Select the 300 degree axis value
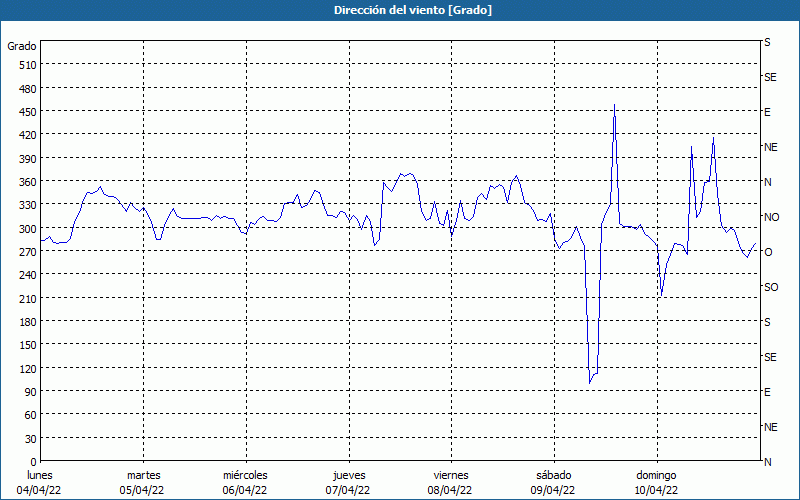 click(28, 229)
